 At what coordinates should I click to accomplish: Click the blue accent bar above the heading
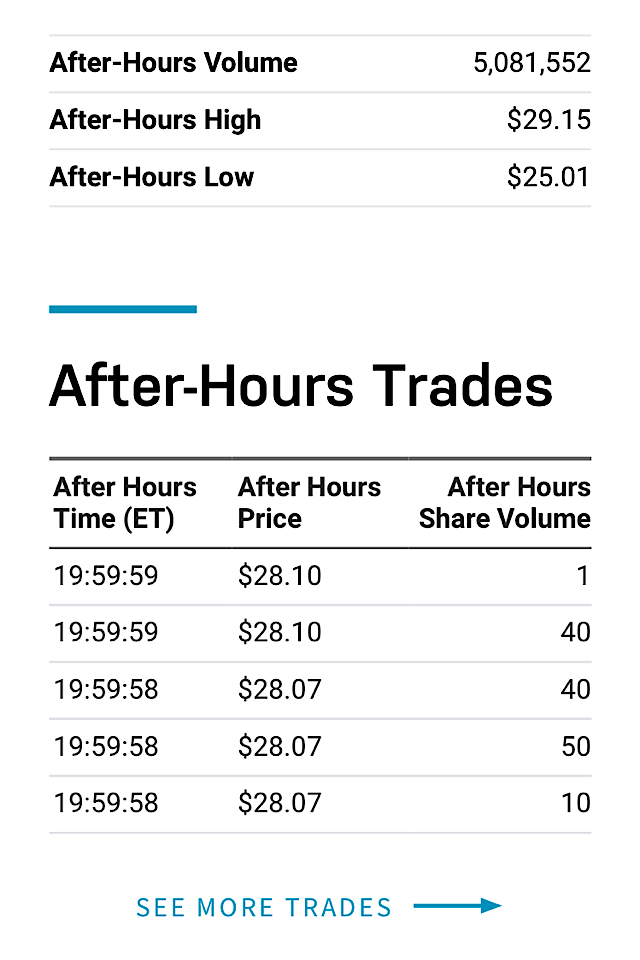[x=123, y=309]
